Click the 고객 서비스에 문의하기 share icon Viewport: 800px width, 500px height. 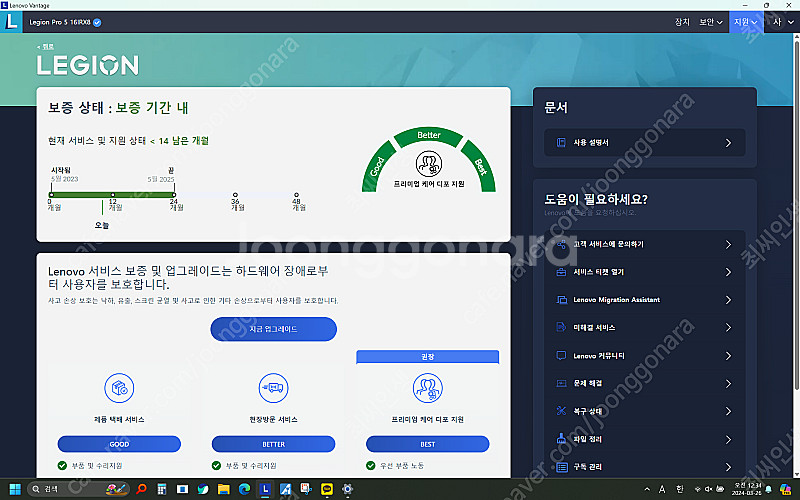coord(561,244)
